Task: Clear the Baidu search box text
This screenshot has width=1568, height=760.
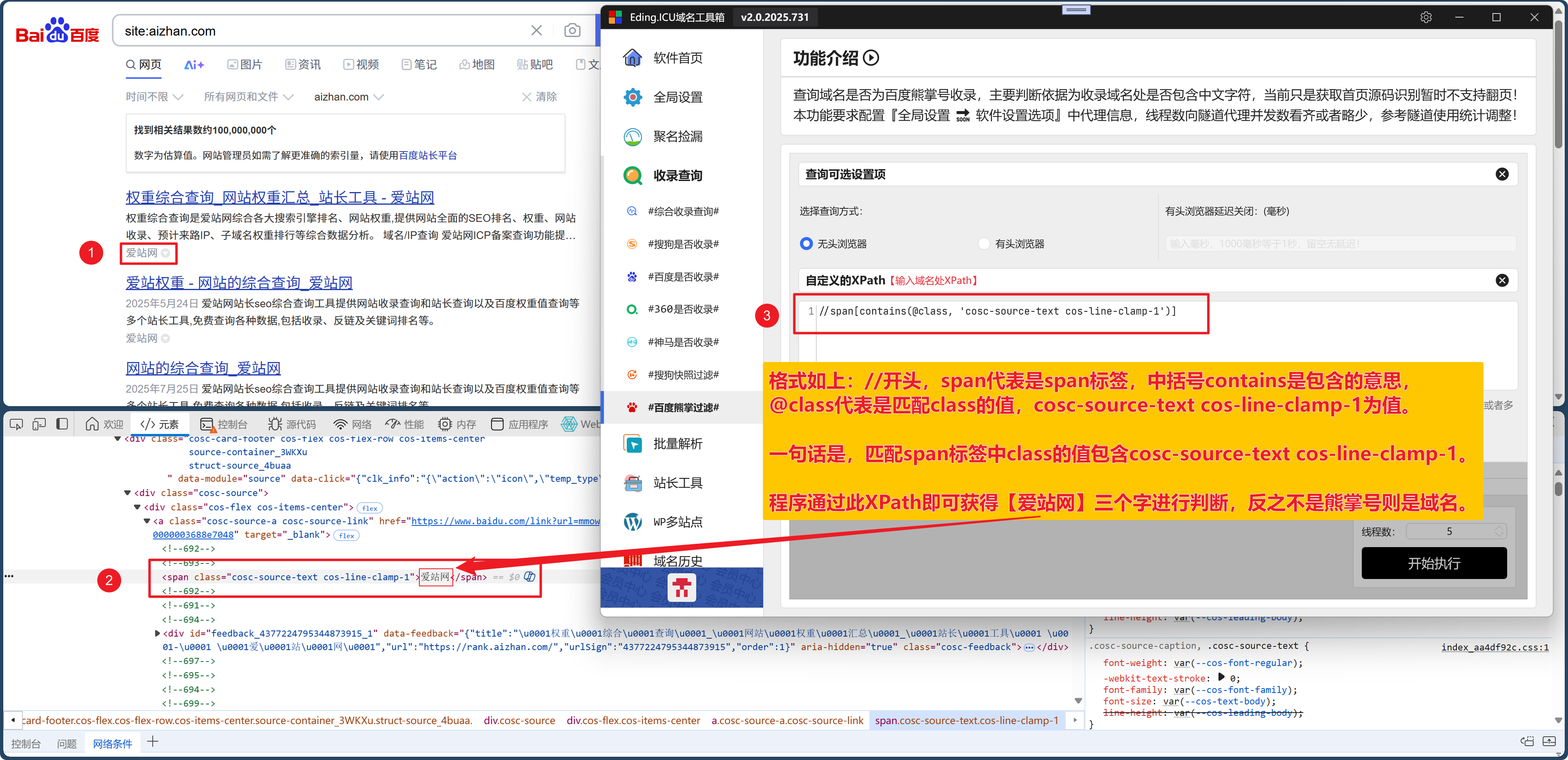Action: [x=536, y=31]
